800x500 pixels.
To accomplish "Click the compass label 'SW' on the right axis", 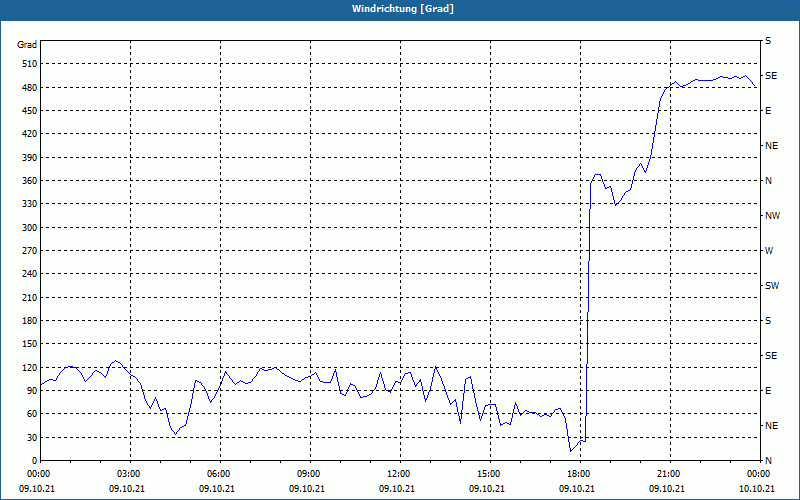I will [x=772, y=286].
